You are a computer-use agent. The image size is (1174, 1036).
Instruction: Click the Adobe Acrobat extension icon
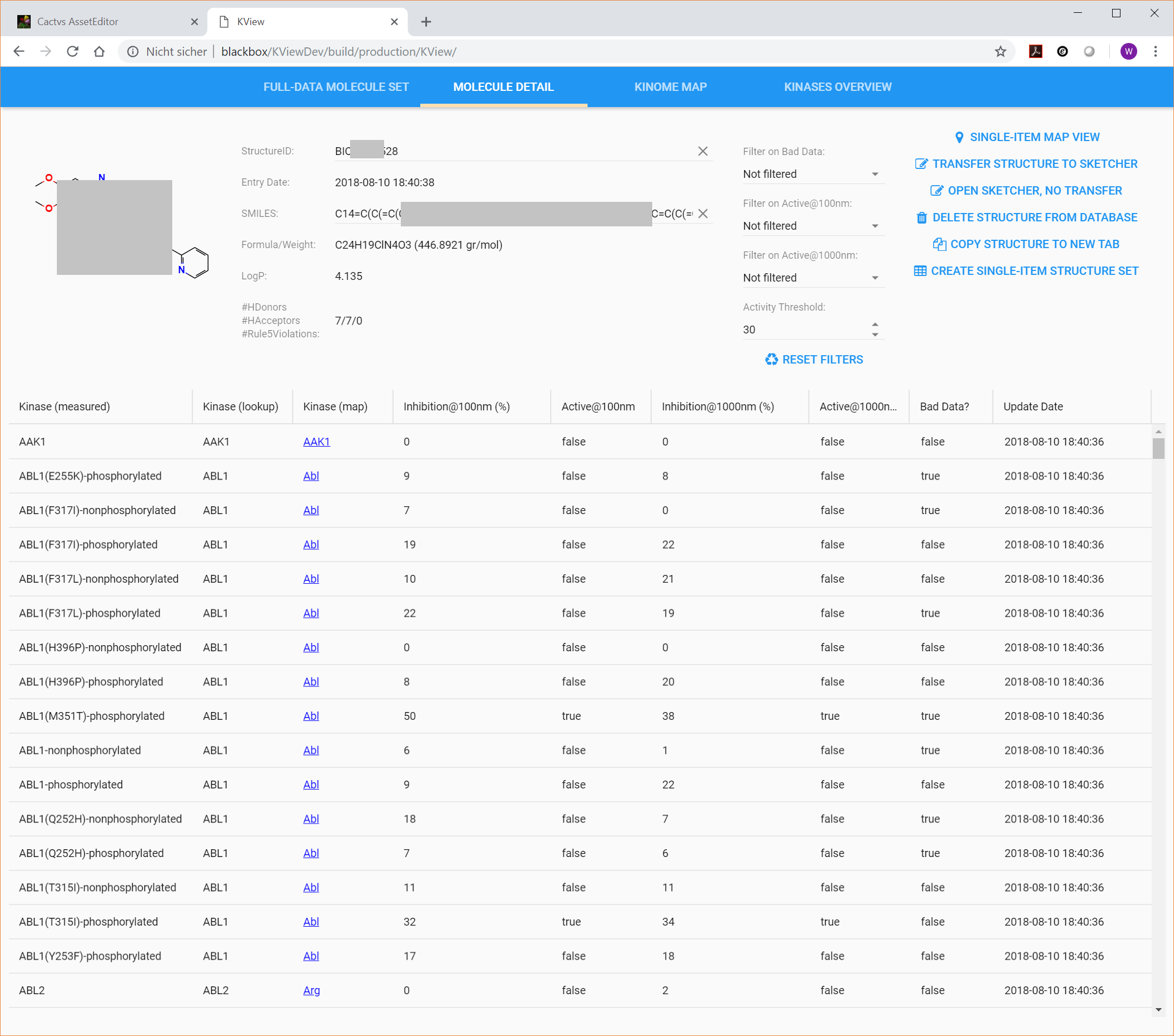click(1035, 52)
